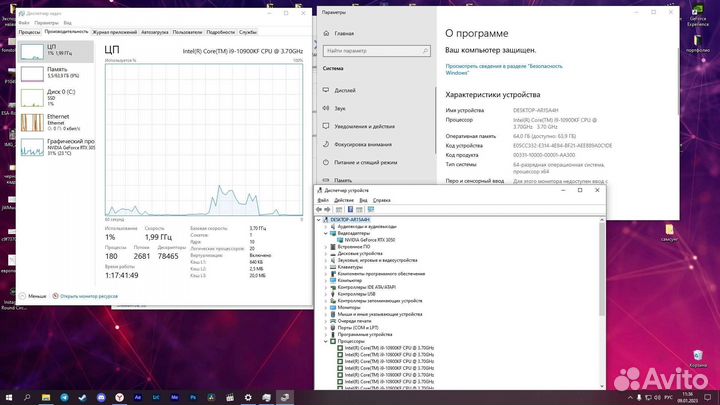Viewport: 720px width, 405px height.
Task: Open Уведомления и действия settings
Action: (x=364, y=126)
